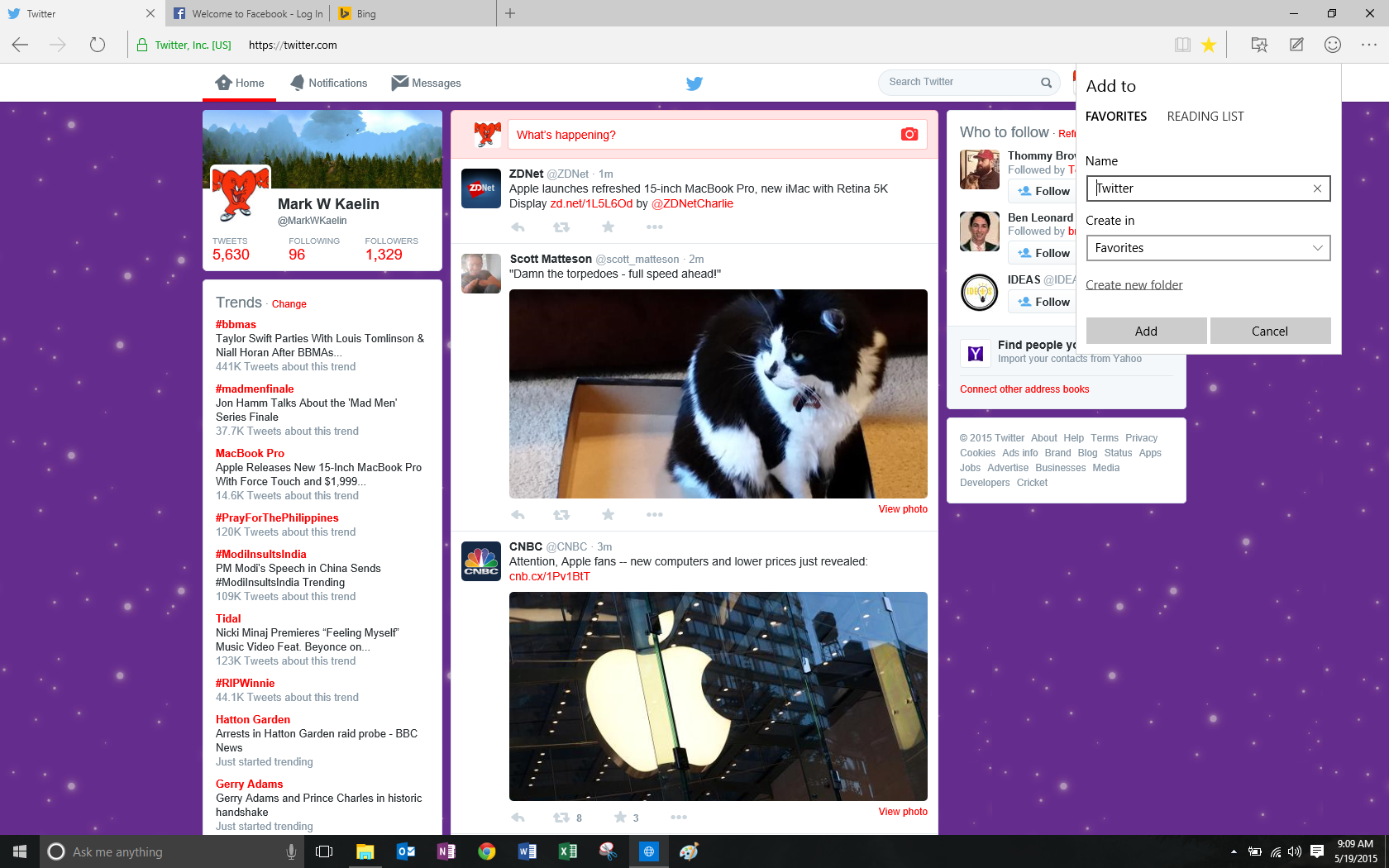Click the Twitter bird logo
1389x868 pixels.
tap(694, 83)
